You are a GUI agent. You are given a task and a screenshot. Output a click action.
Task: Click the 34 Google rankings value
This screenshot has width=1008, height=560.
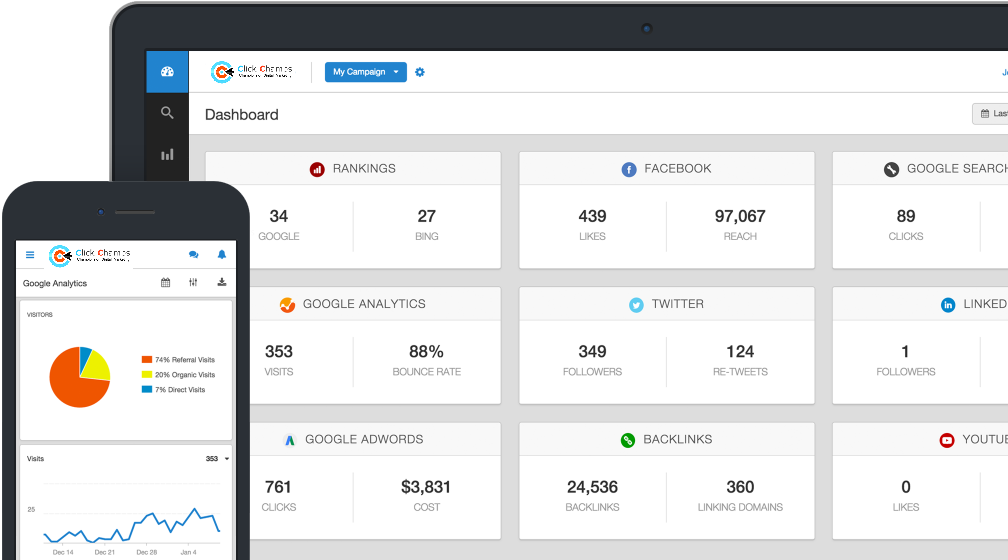[x=278, y=216]
